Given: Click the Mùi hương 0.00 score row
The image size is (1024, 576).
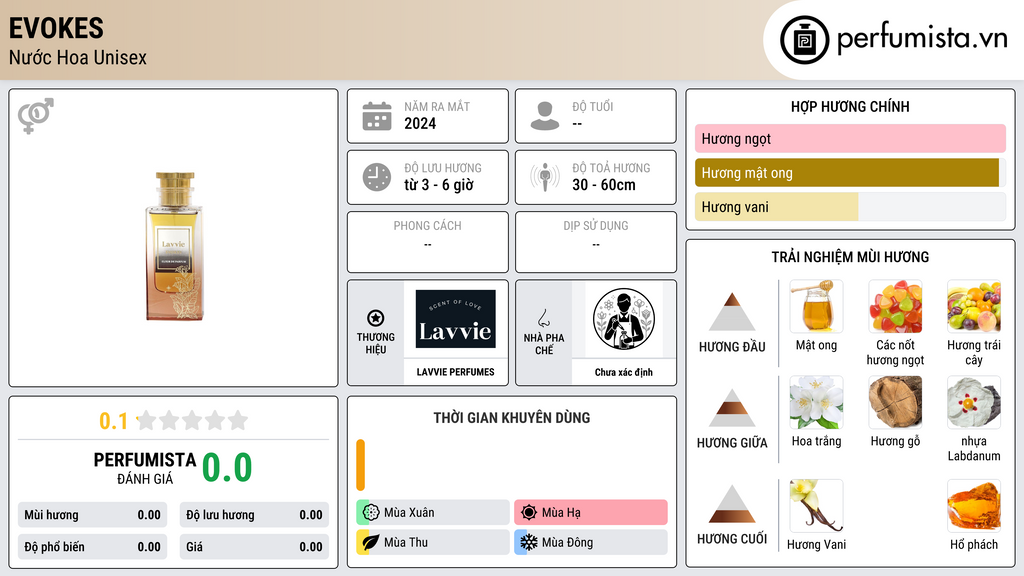Looking at the screenshot, I should [x=93, y=515].
